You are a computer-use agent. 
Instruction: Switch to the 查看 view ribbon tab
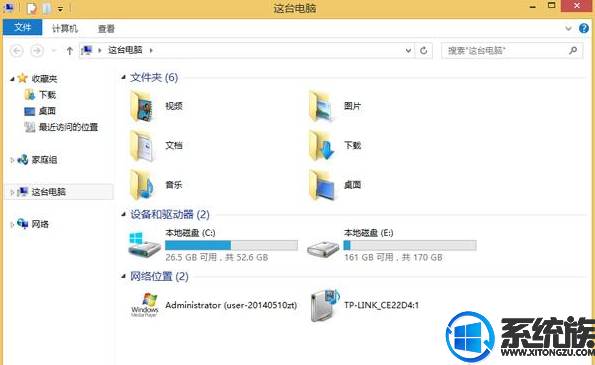coord(106,28)
